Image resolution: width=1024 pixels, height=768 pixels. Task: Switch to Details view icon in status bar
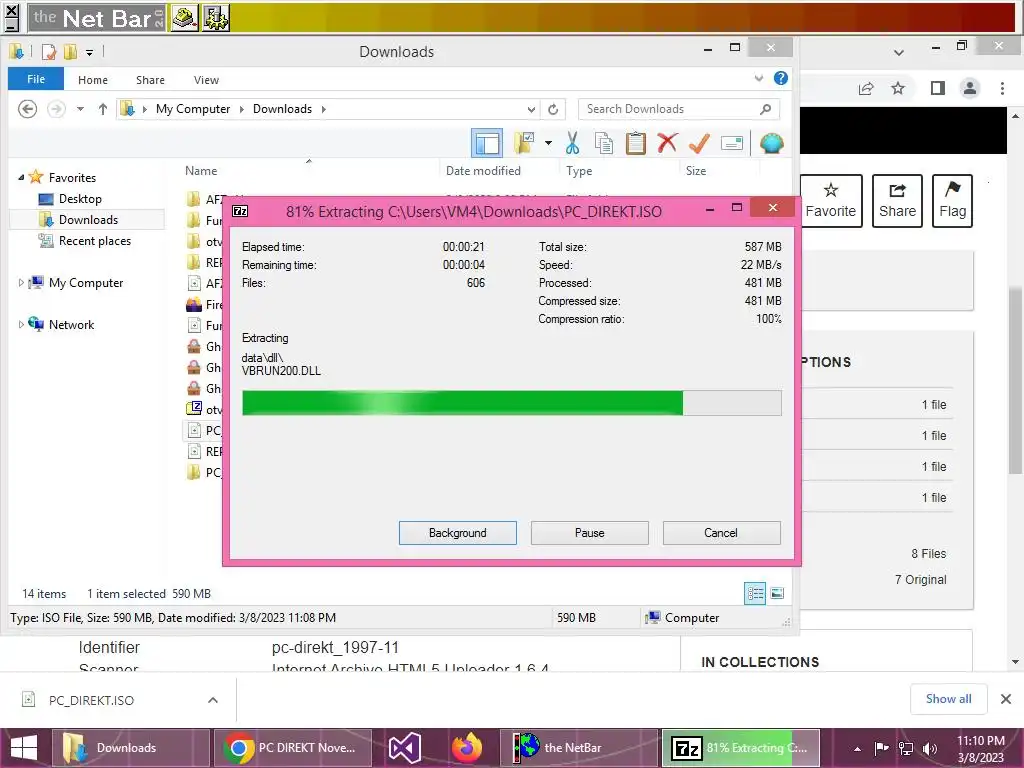(x=756, y=593)
